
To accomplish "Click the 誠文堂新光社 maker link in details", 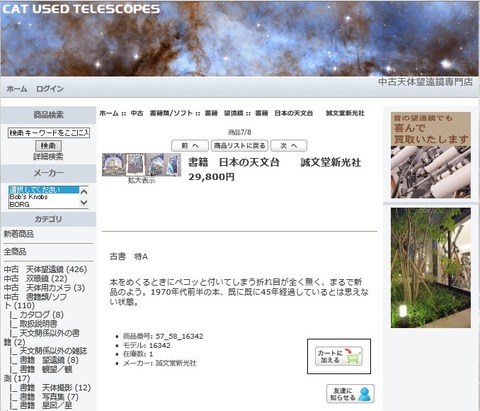I will tap(176, 363).
